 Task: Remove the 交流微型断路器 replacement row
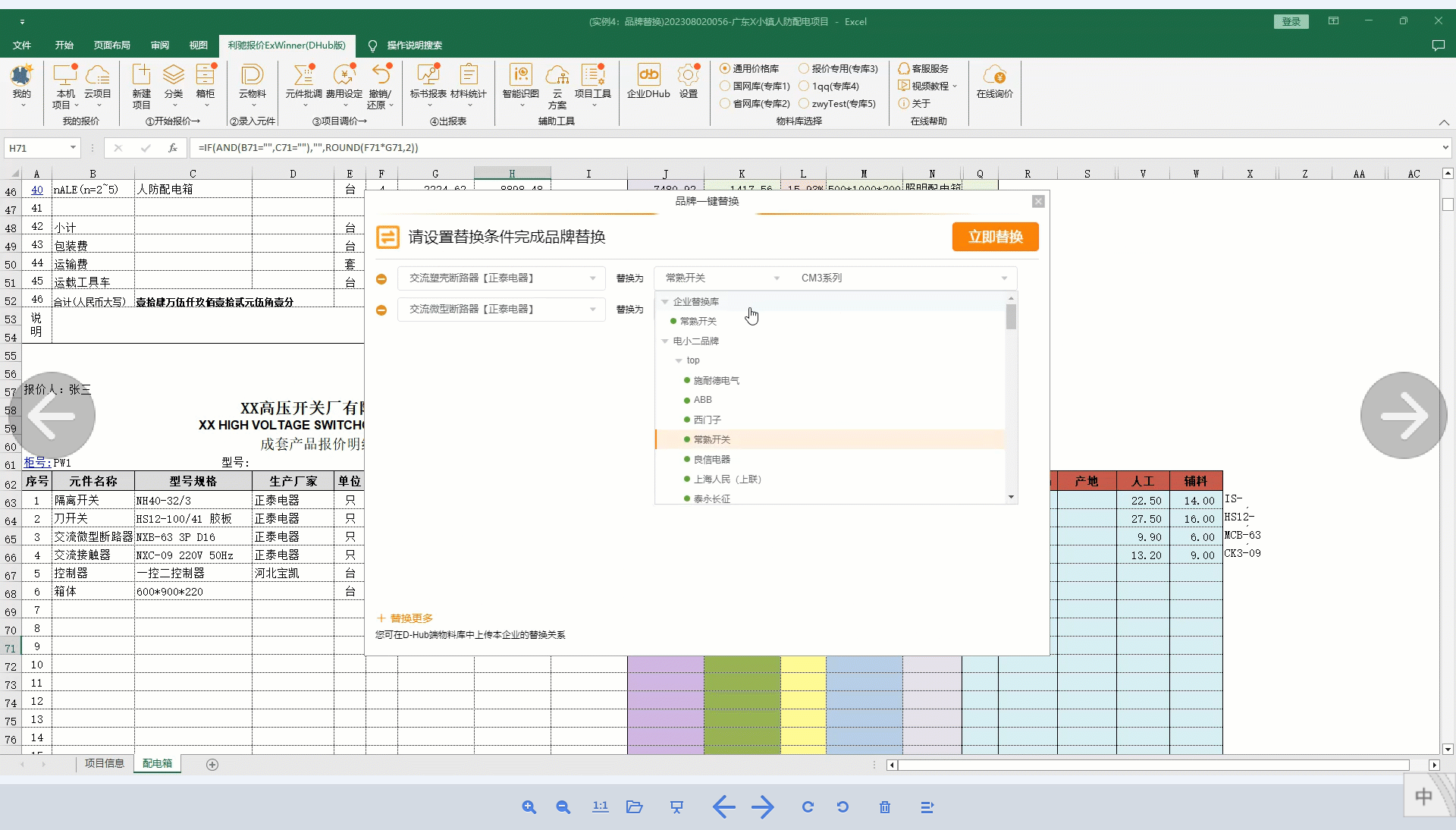(381, 310)
